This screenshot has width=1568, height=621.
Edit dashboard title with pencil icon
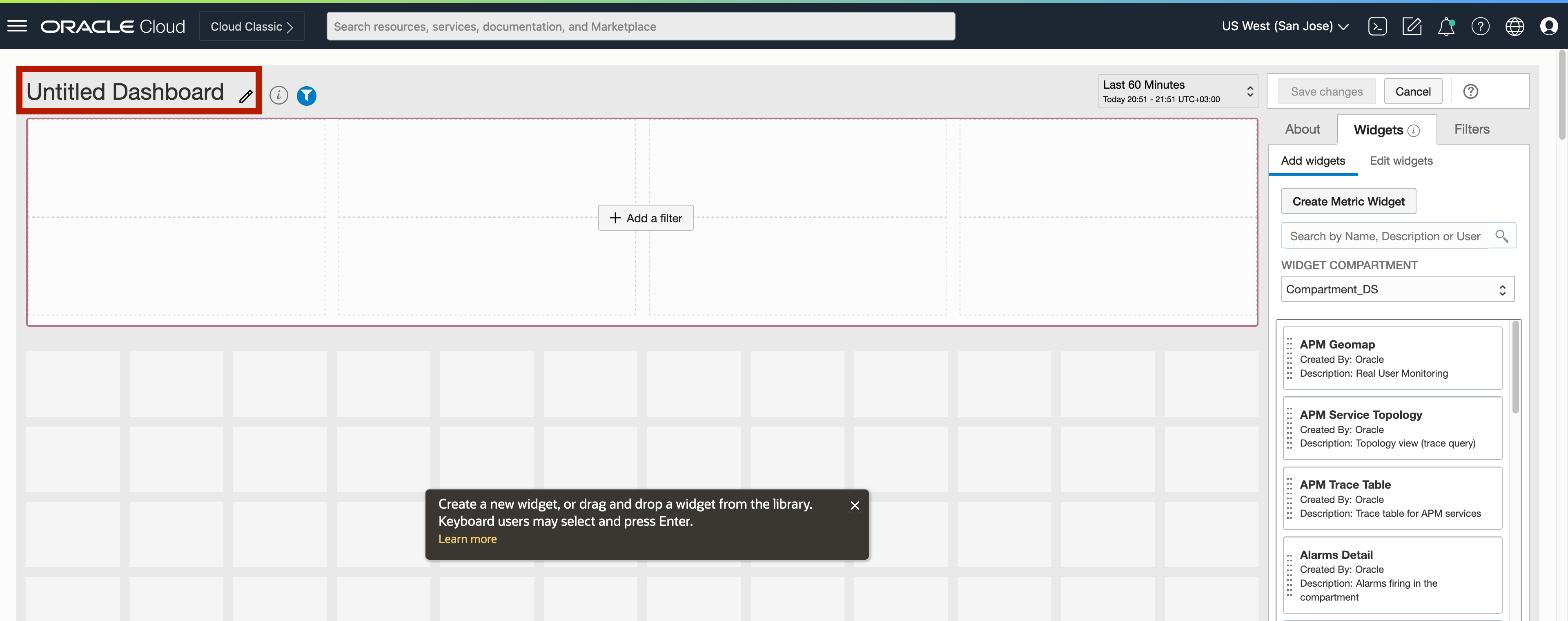click(245, 96)
